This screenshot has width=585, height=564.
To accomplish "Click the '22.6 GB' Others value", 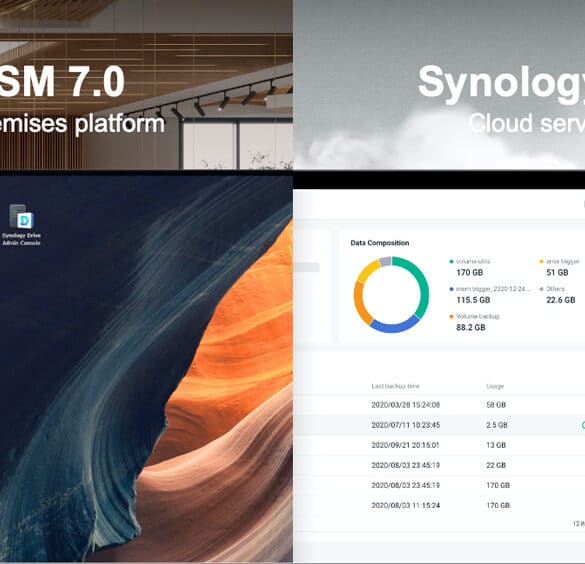I will tap(561, 300).
